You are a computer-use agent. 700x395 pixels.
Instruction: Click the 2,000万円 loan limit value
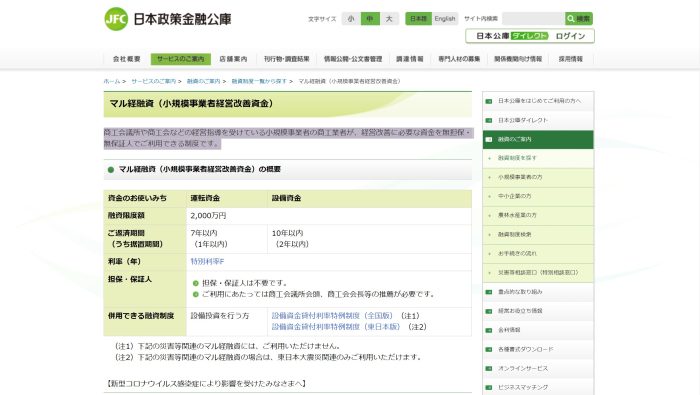(x=208, y=216)
